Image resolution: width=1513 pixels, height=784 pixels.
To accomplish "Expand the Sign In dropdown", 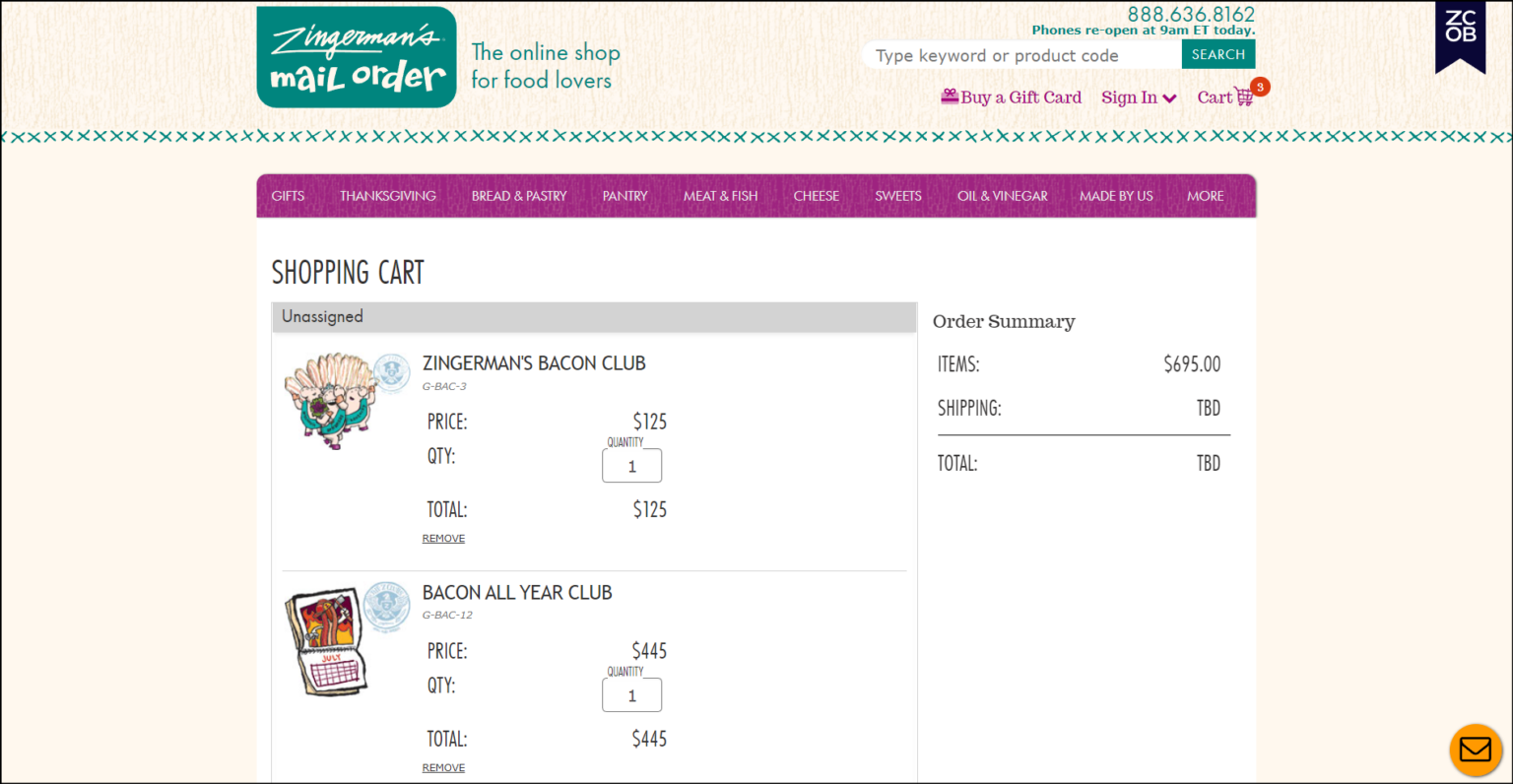I will tap(1139, 98).
